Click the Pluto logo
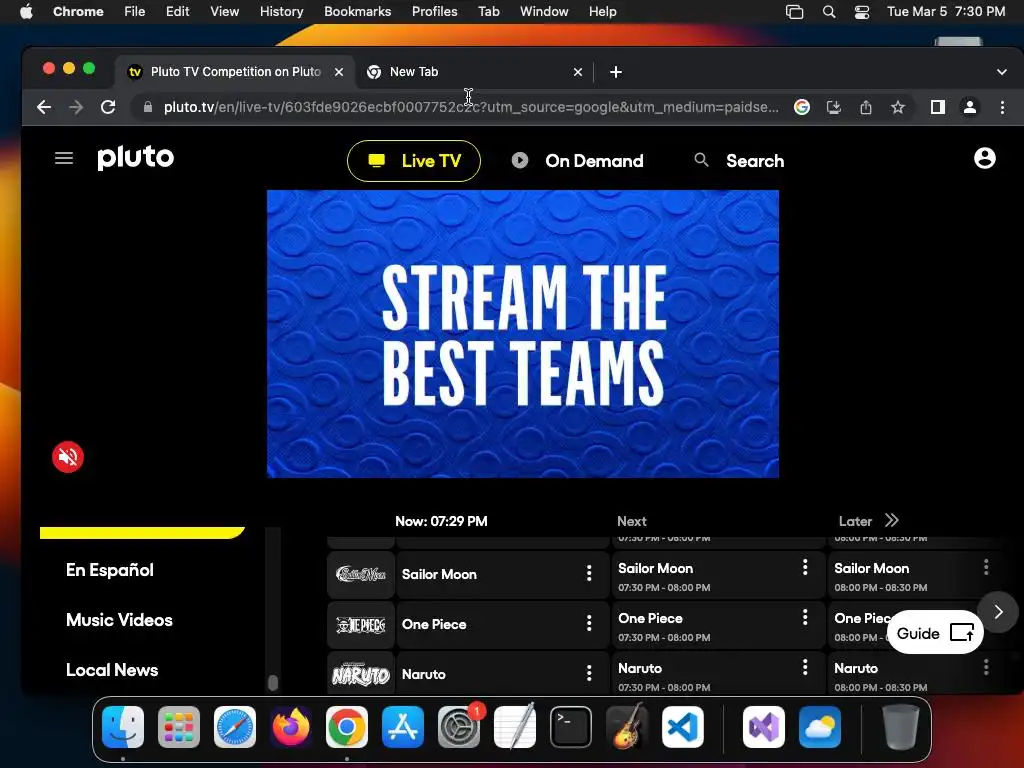Image resolution: width=1024 pixels, height=768 pixels. click(136, 158)
